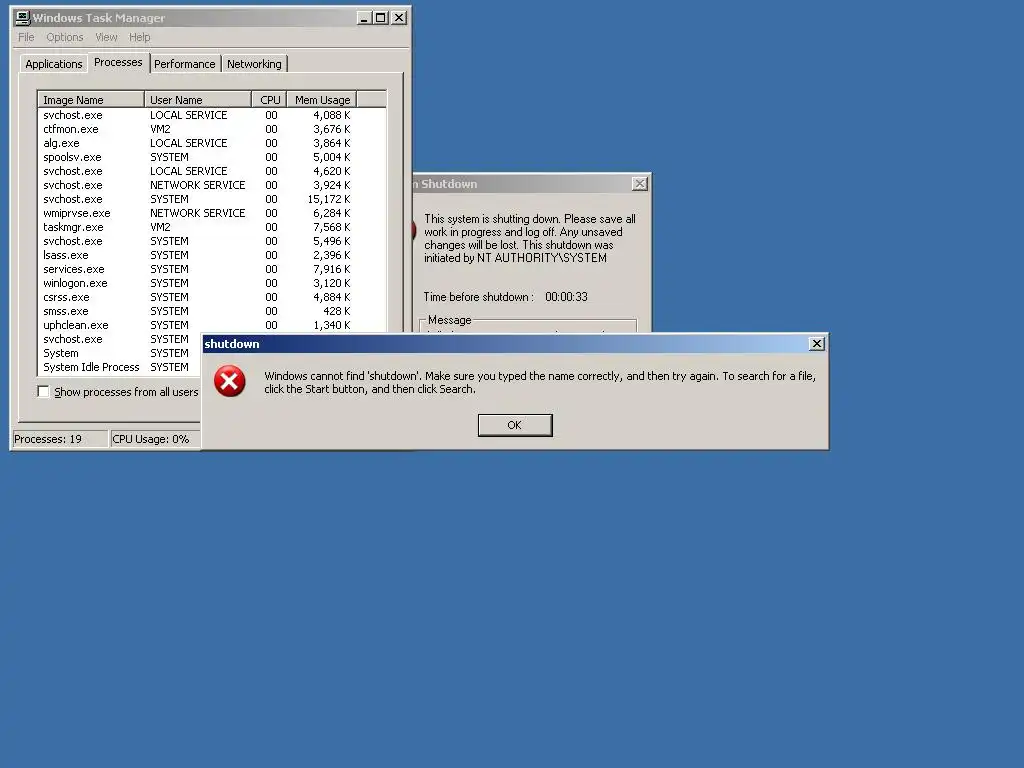This screenshot has width=1024, height=768.
Task: Click the red error icon in dialog
Action: [x=230, y=381]
